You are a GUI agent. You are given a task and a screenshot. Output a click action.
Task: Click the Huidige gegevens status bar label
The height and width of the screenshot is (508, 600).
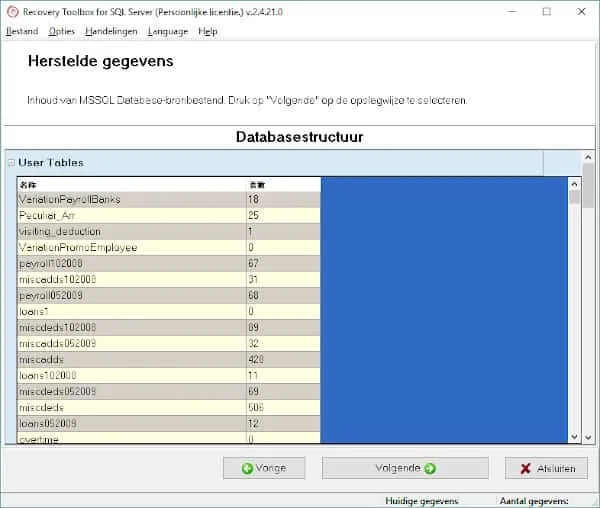coord(422,501)
